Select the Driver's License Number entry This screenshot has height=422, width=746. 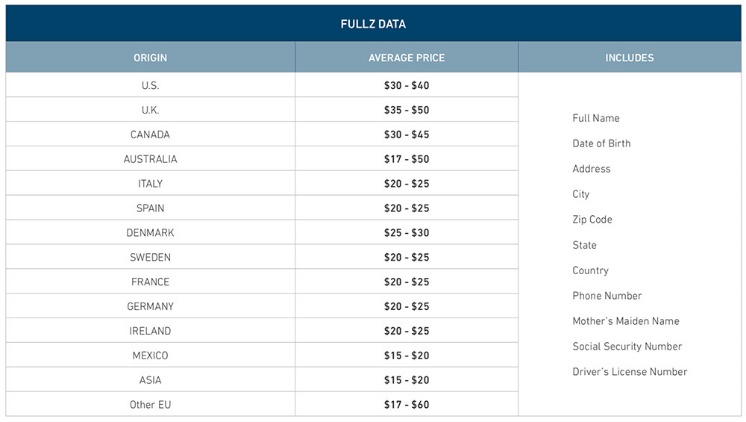629,372
